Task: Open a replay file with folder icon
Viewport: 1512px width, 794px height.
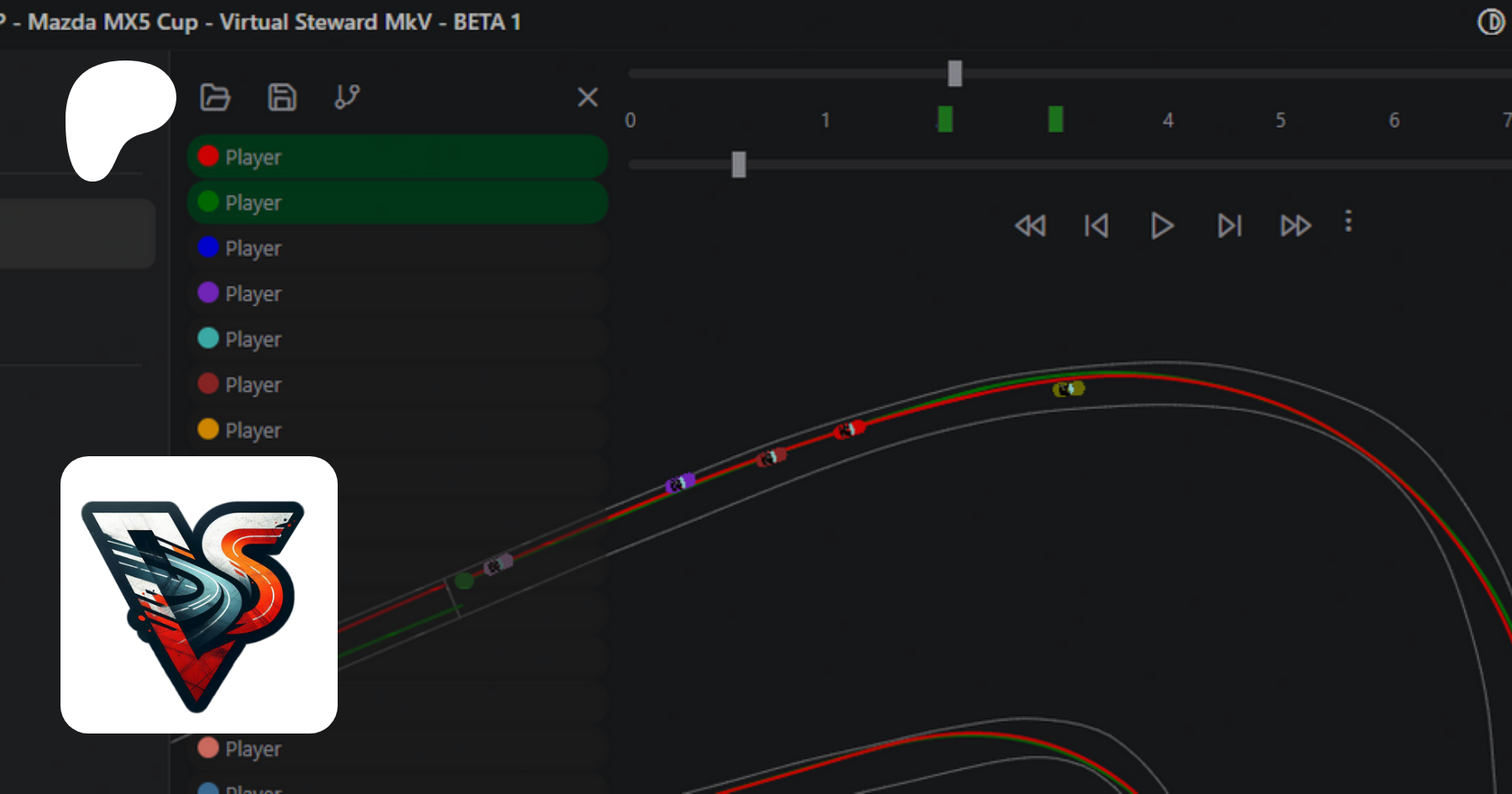Action: [x=215, y=97]
